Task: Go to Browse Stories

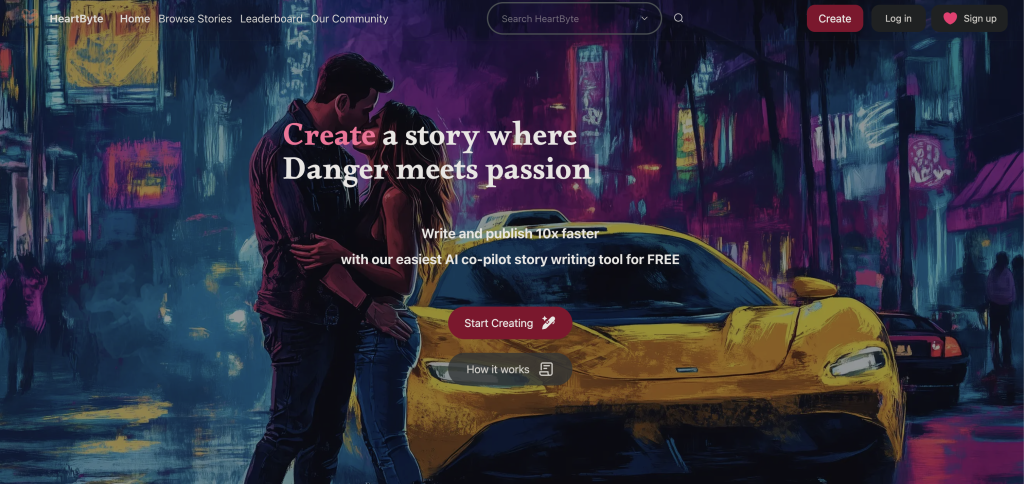Action: 195,19
